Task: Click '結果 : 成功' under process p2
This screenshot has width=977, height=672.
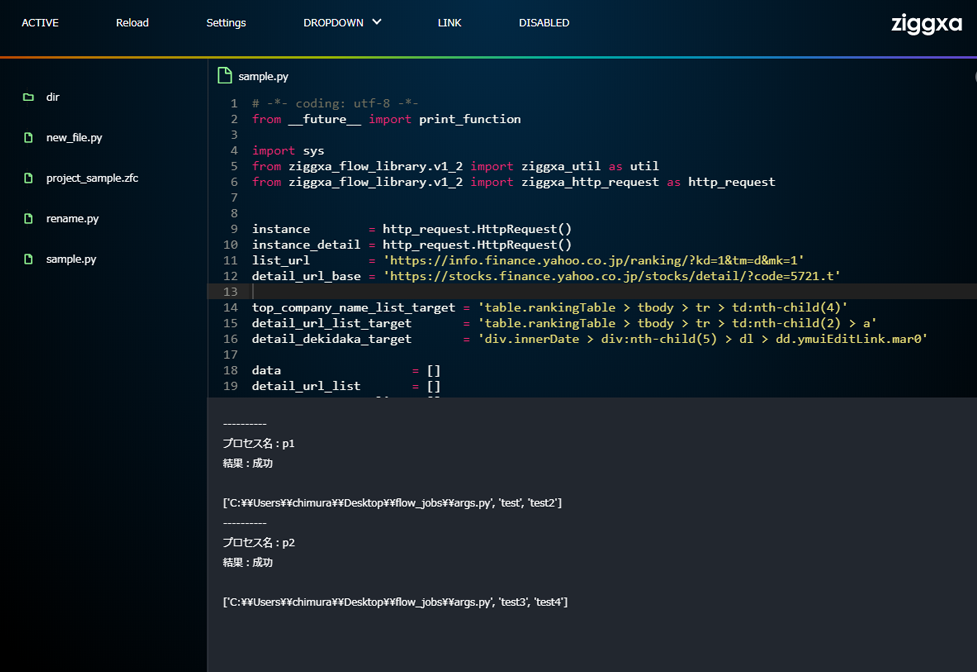Action: (248, 562)
